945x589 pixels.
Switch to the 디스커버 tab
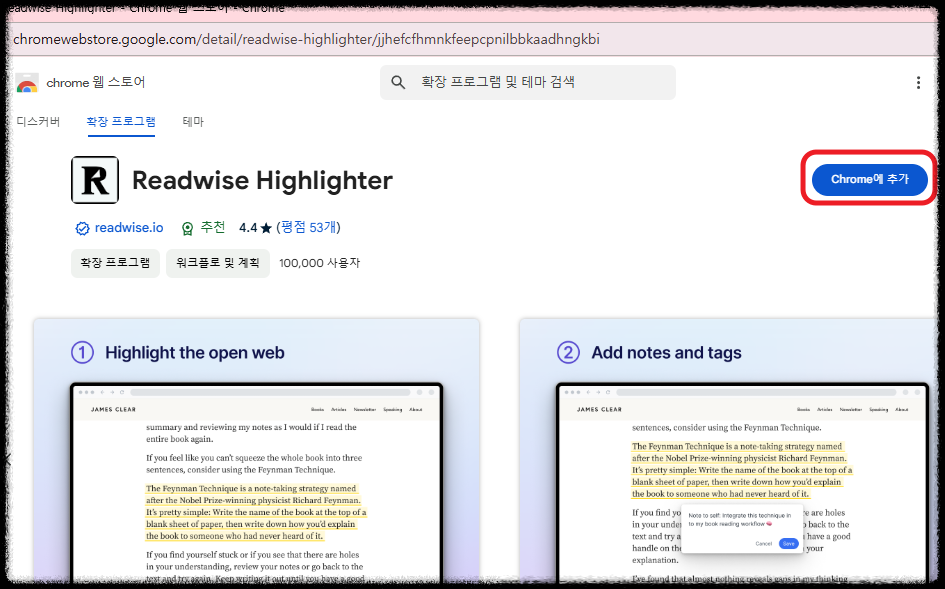38,121
